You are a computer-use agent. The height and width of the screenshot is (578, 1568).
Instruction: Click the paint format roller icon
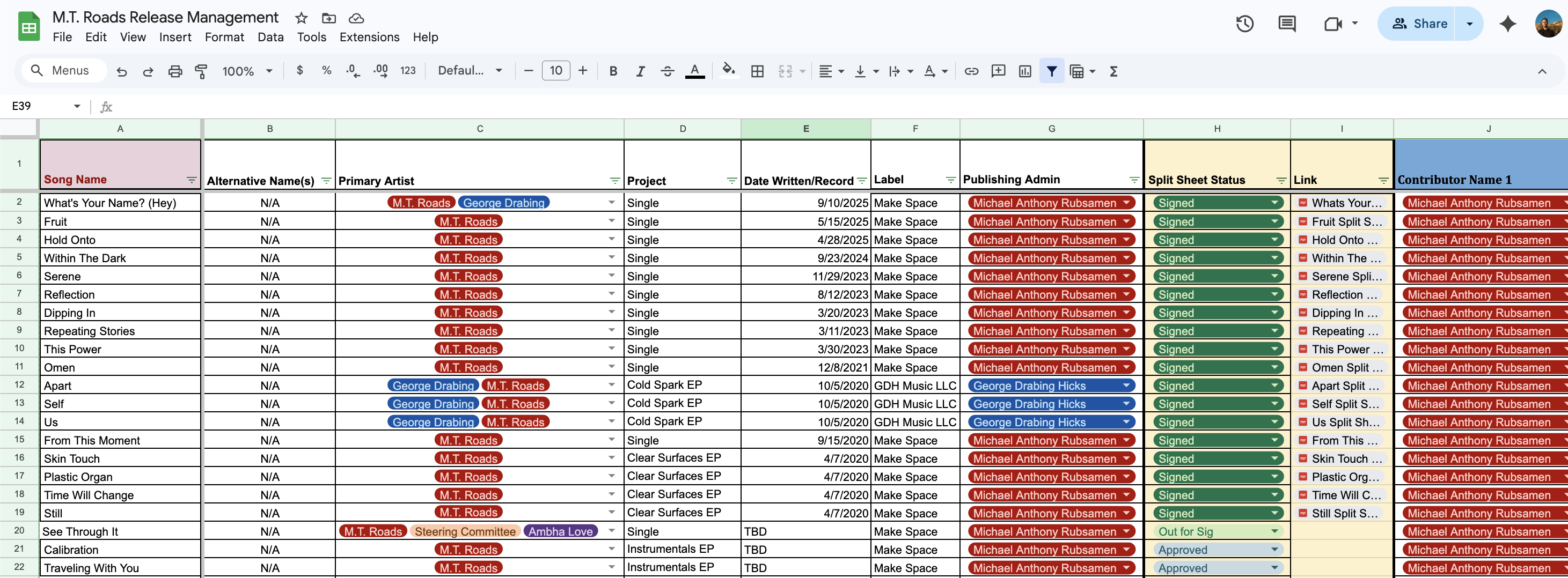pyautogui.click(x=201, y=71)
